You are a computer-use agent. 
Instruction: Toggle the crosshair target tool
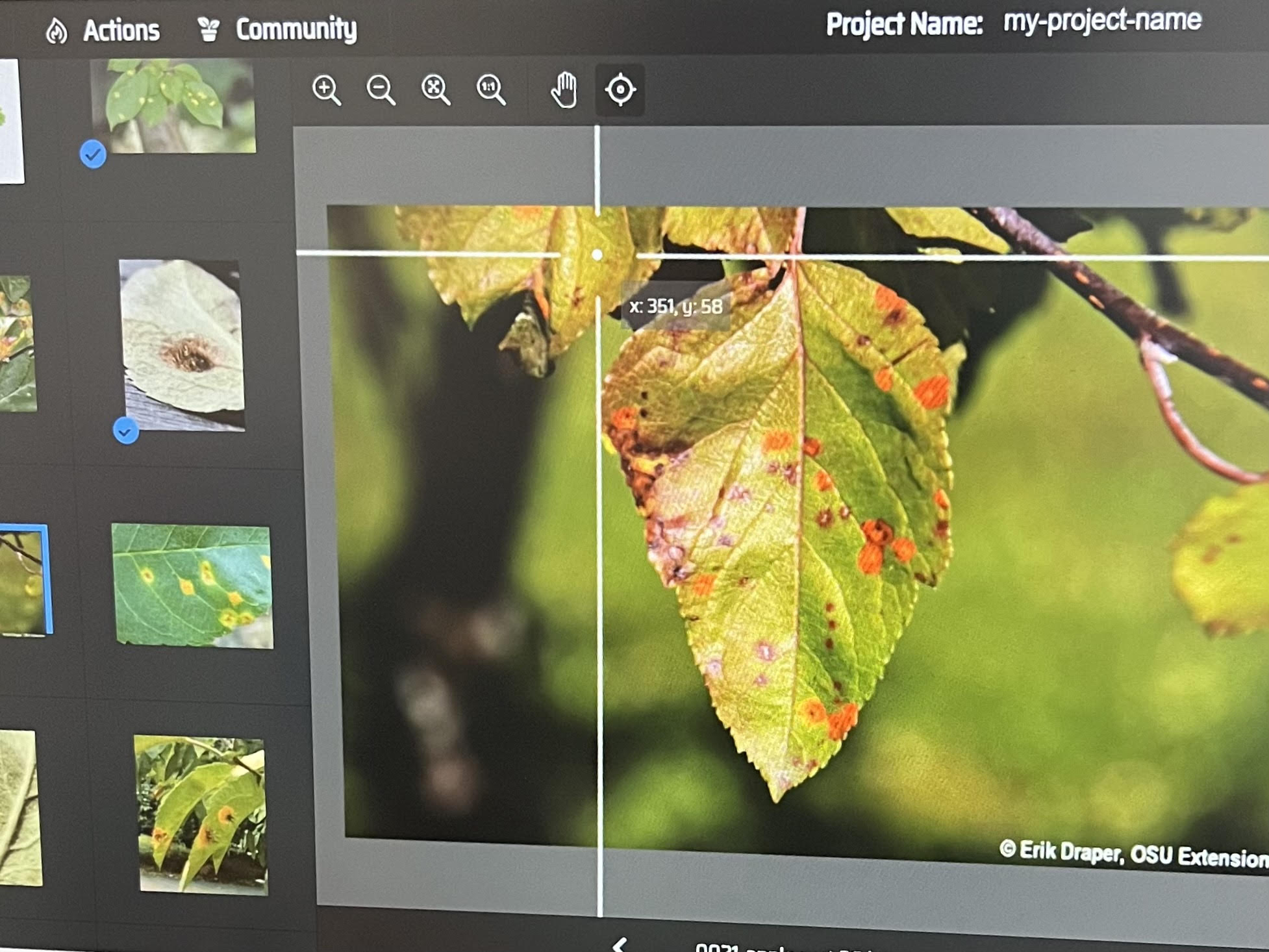point(620,90)
